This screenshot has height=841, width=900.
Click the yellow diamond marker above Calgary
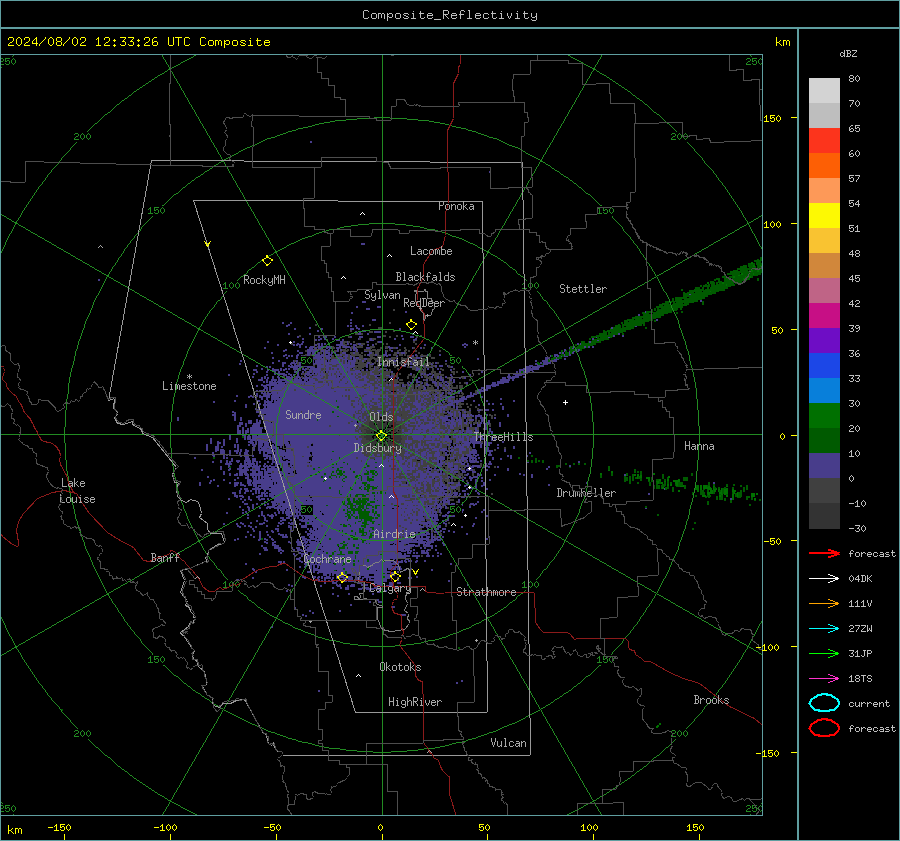coord(395,576)
